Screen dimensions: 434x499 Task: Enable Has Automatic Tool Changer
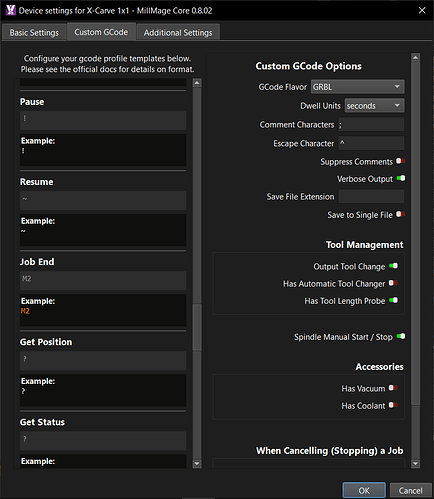[x=393, y=283]
